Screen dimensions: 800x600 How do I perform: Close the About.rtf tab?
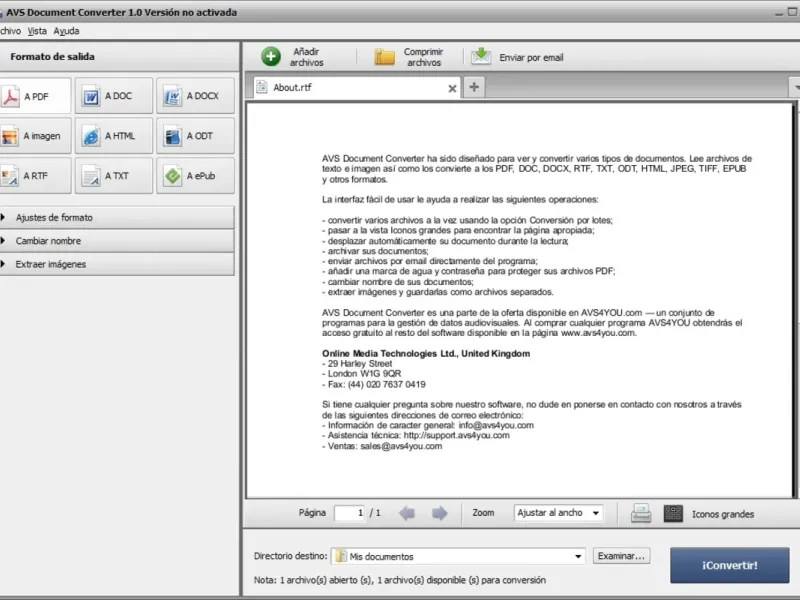pos(452,88)
